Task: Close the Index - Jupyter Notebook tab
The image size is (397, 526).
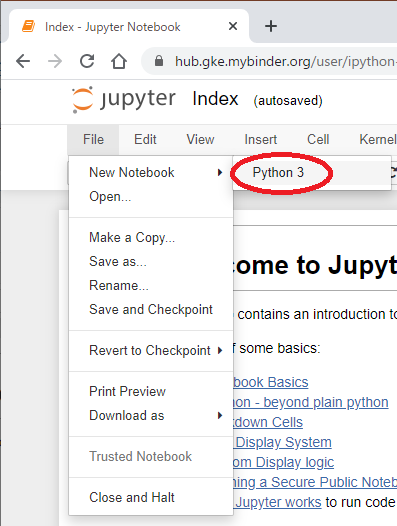Action: click(x=233, y=26)
